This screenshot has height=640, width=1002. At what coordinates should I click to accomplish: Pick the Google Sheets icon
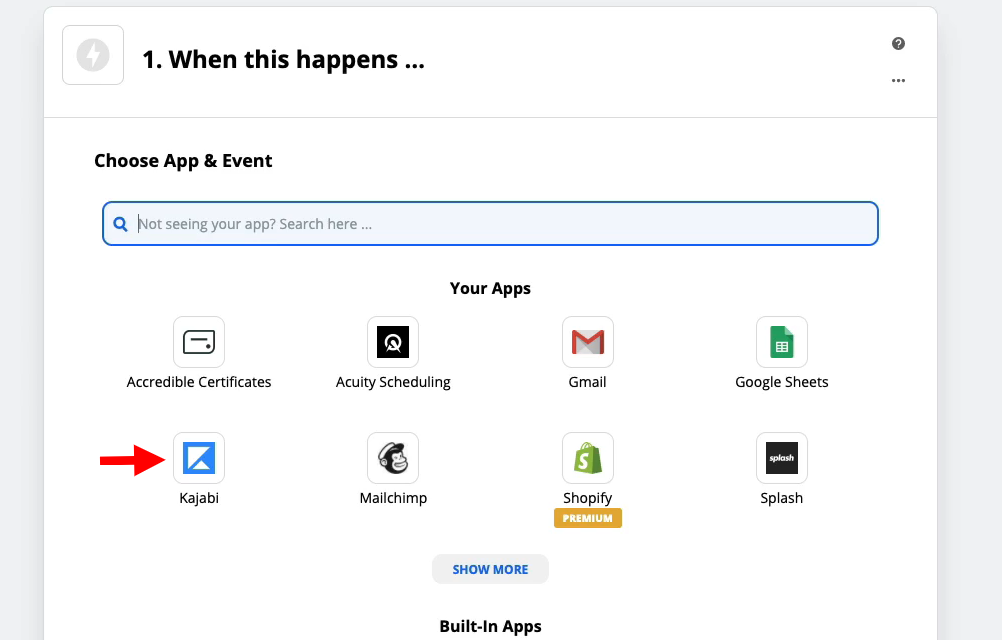782,342
